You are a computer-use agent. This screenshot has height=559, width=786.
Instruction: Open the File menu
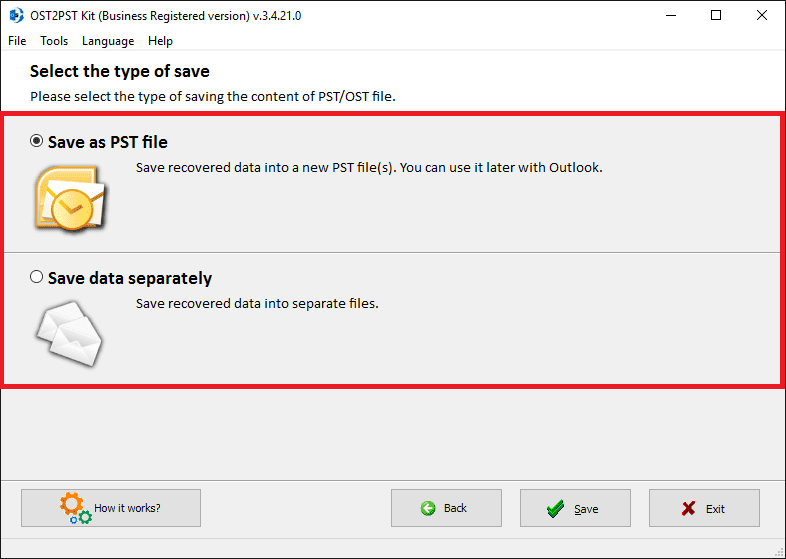point(17,41)
